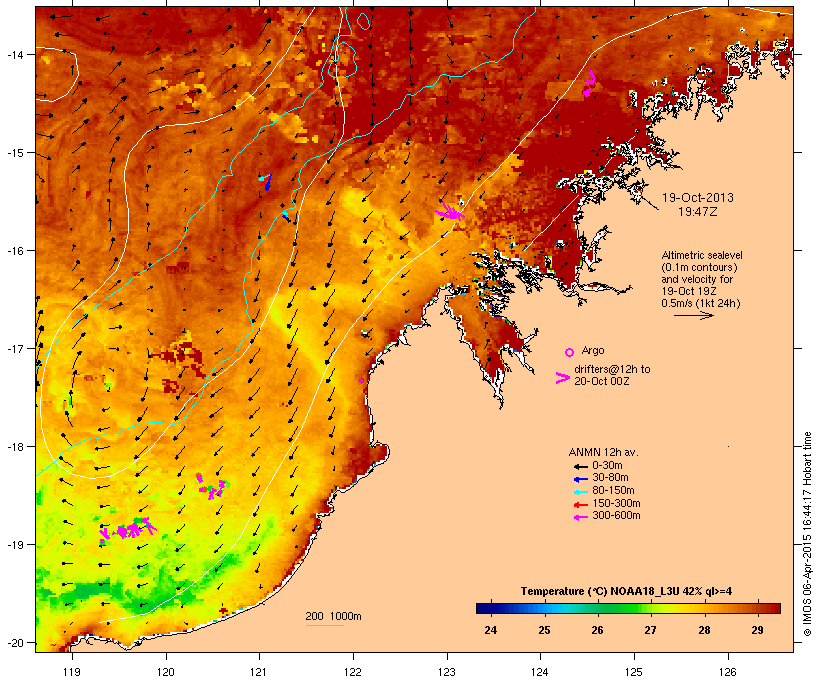Click the '19:47Z' time label
Image resolution: width=820 pixels, height=680 pixels.
pyautogui.click(x=698, y=212)
